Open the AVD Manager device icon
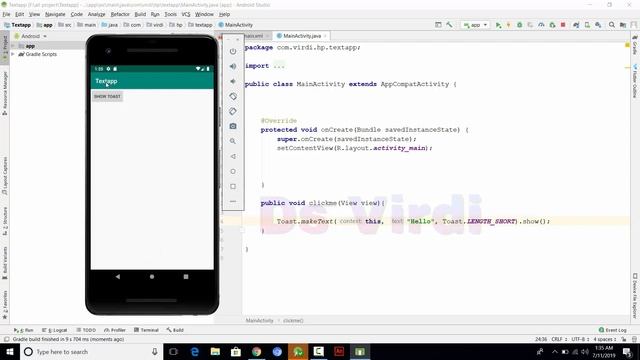 pos(587,25)
